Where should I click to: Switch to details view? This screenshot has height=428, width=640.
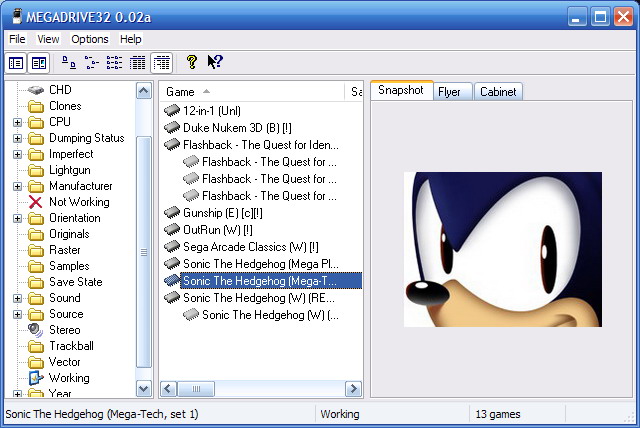coord(138,63)
